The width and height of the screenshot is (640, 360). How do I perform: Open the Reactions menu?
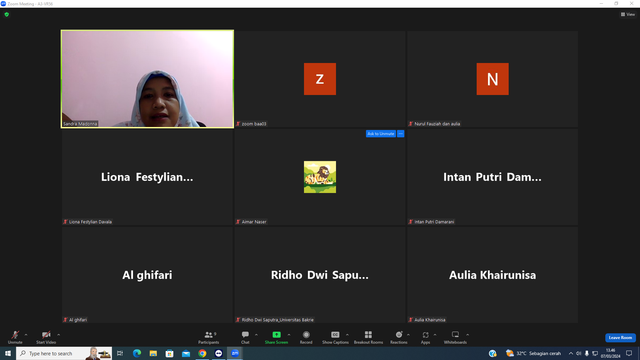[x=399, y=337]
